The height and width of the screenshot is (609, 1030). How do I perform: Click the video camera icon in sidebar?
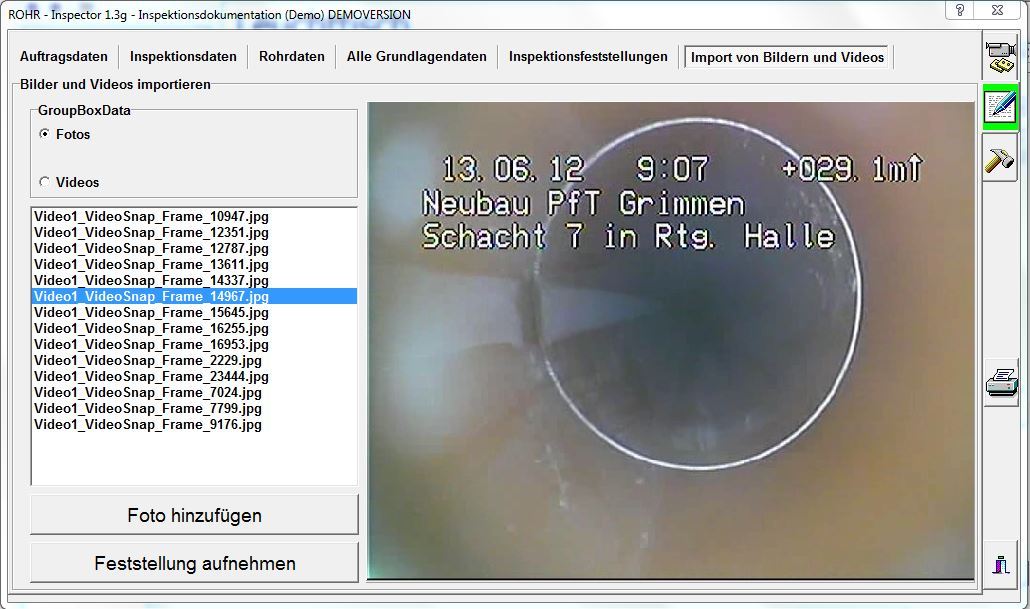1000,56
